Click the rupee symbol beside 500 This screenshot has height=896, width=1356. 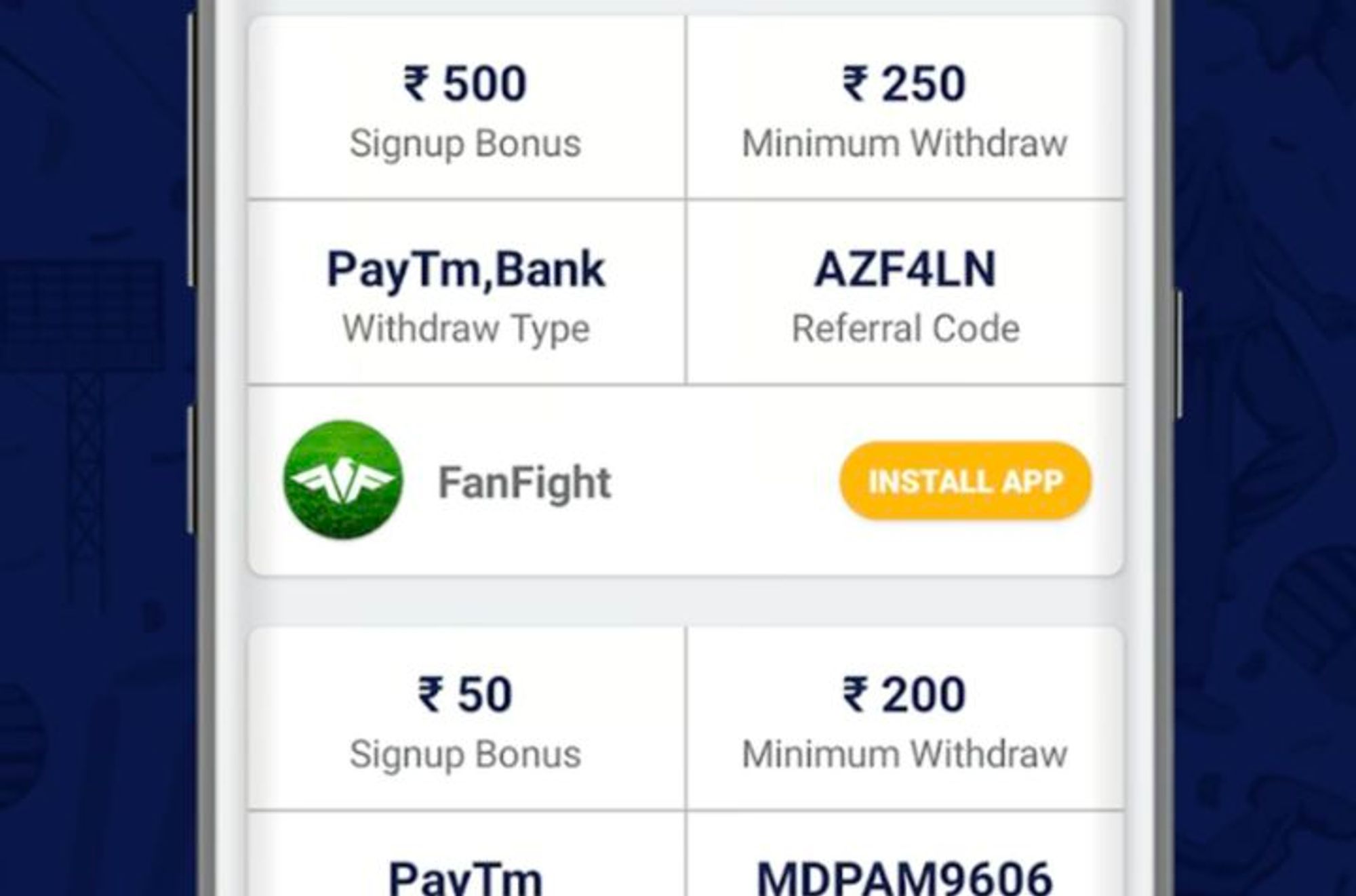416,83
